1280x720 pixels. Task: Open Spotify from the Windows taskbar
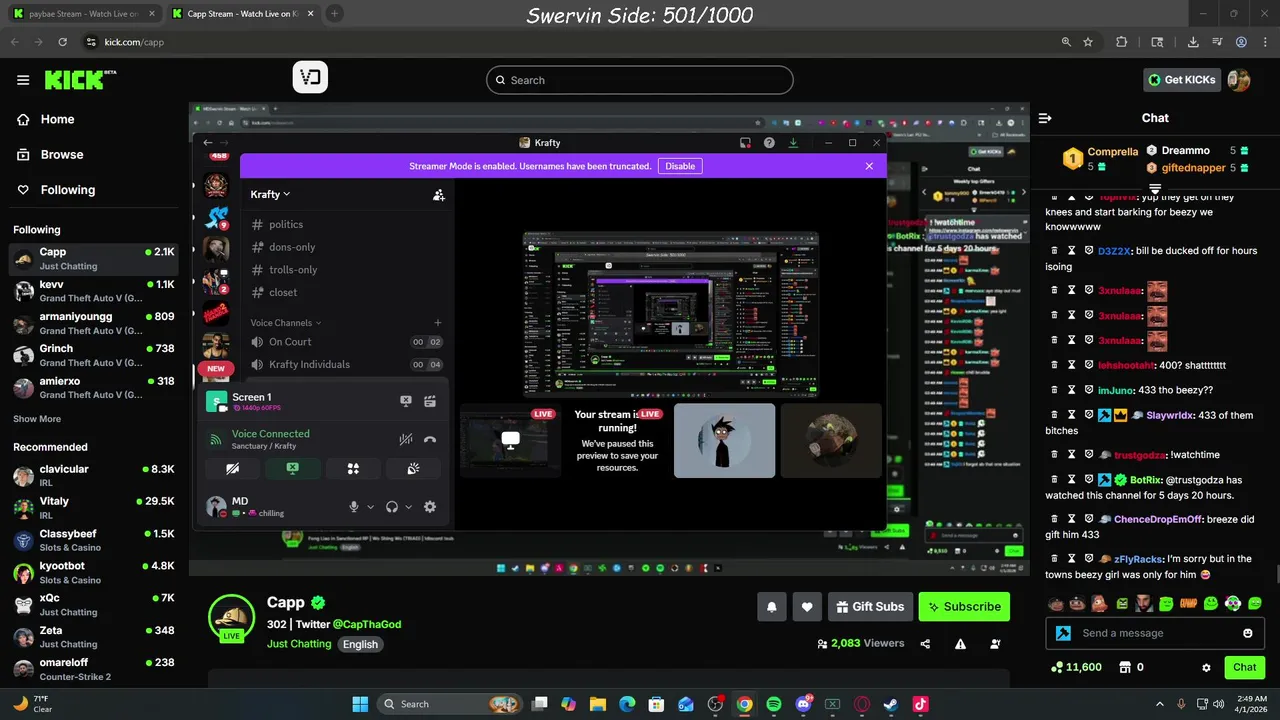point(773,704)
